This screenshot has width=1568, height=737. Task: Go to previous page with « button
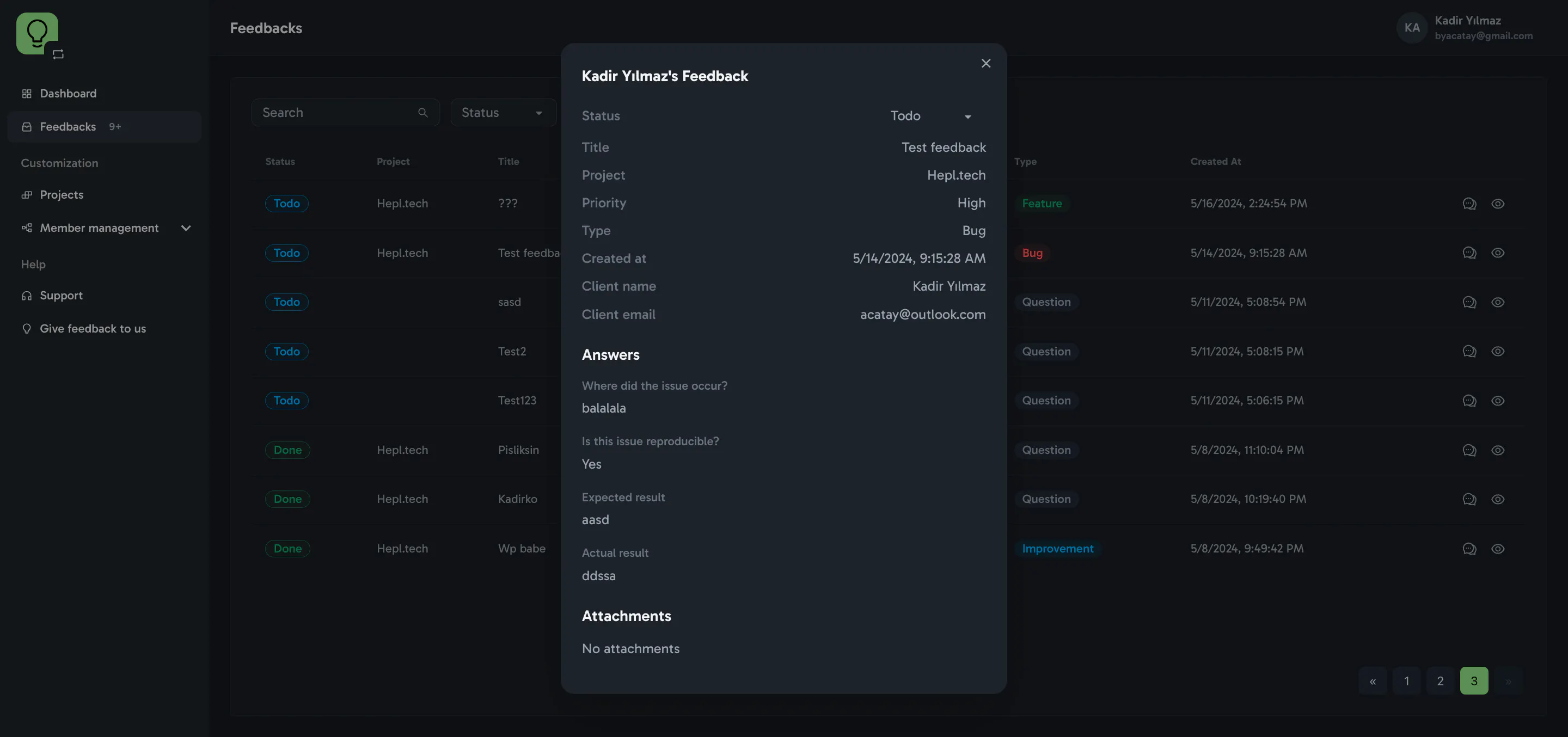[x=1373, y=681]
